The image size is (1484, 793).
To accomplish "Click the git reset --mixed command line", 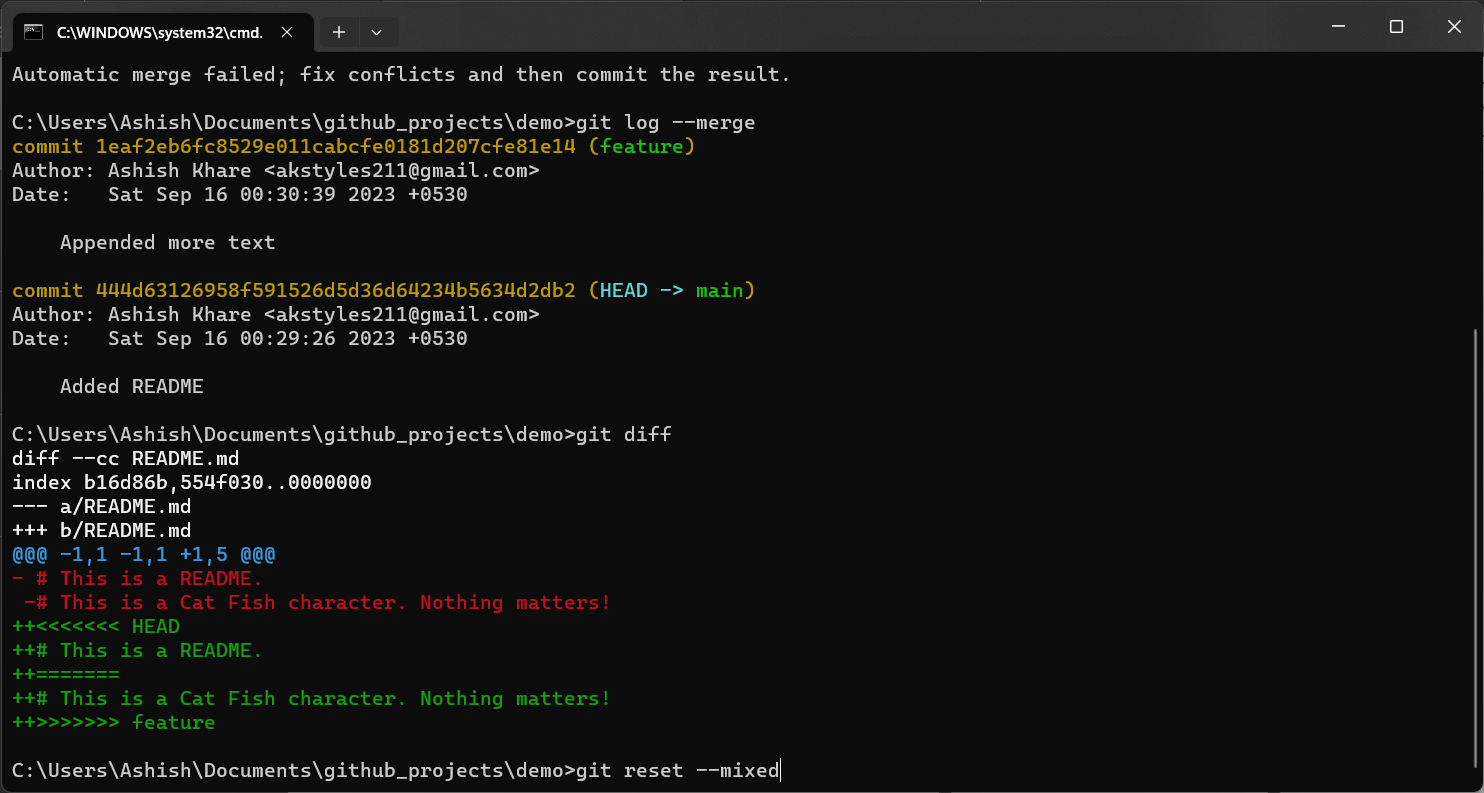I will pyautogui.click(x=678, y=770).
